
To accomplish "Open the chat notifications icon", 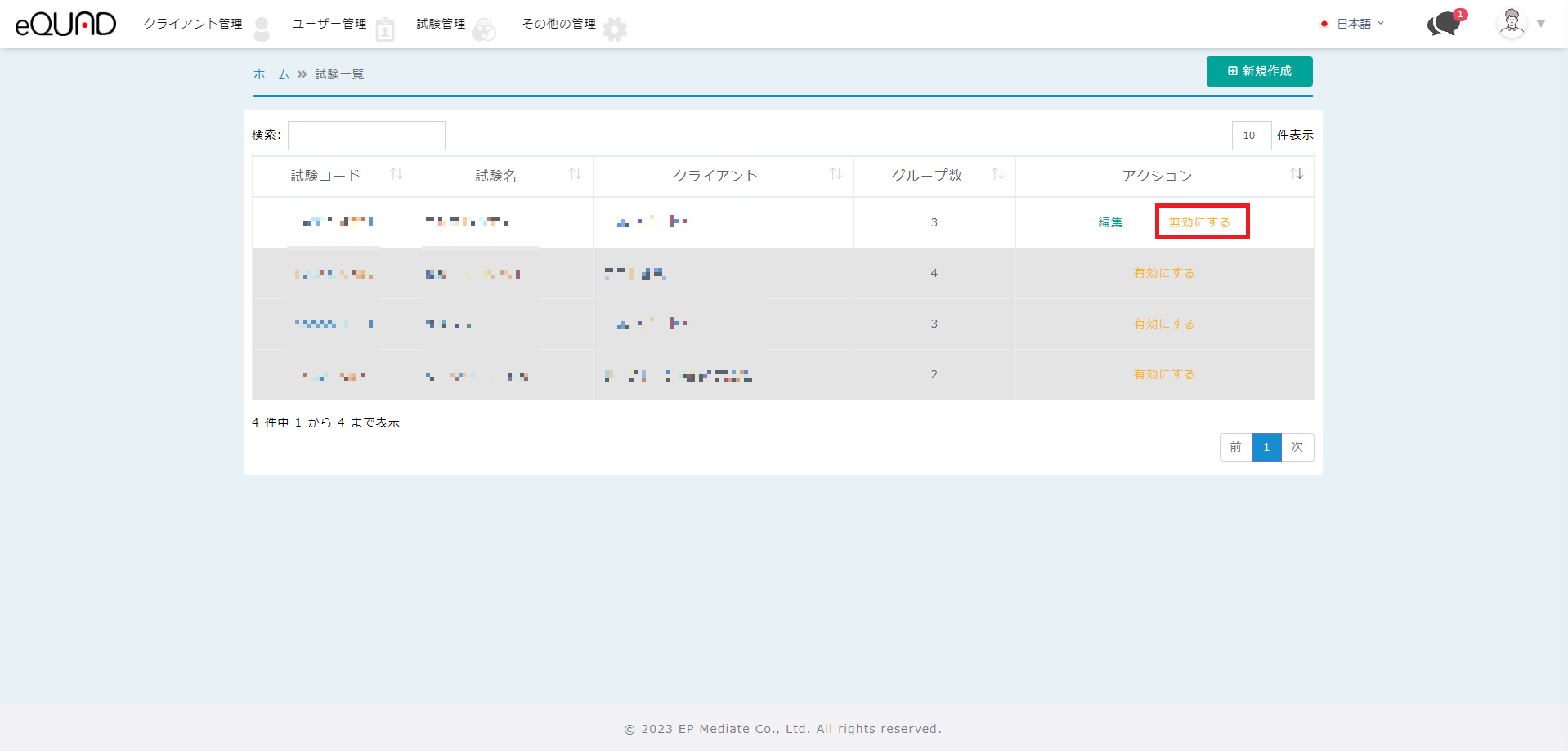I will click(x=1445, y=24).
